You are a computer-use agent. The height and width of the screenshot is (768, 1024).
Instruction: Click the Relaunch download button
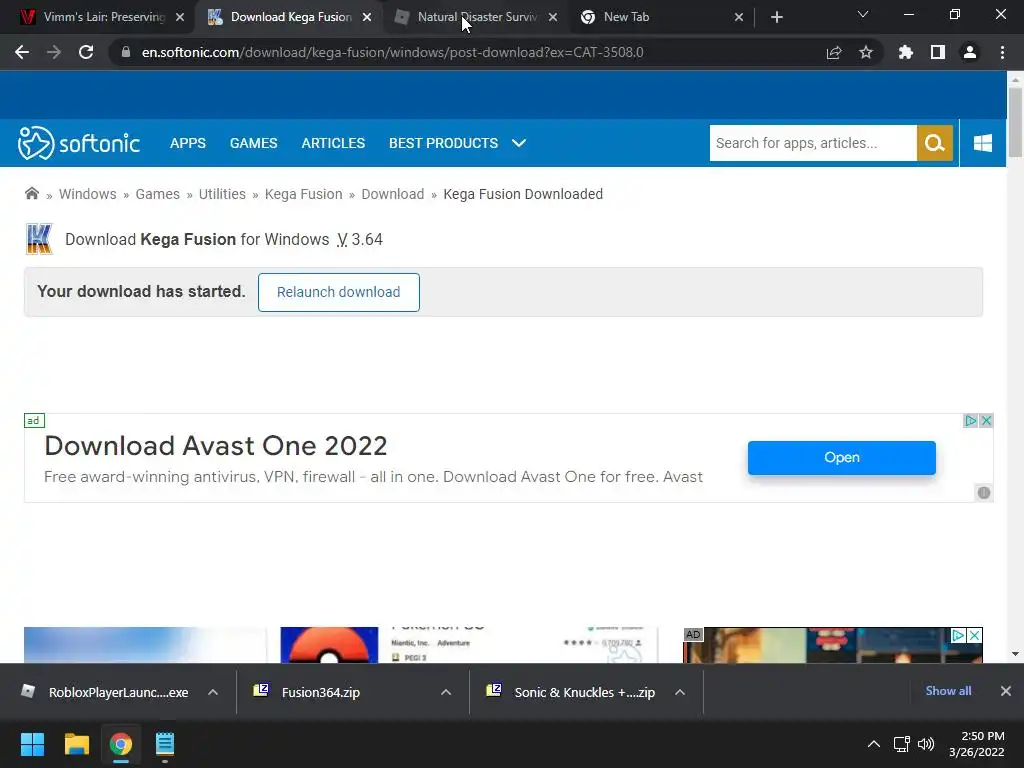[x=338, y=292]
